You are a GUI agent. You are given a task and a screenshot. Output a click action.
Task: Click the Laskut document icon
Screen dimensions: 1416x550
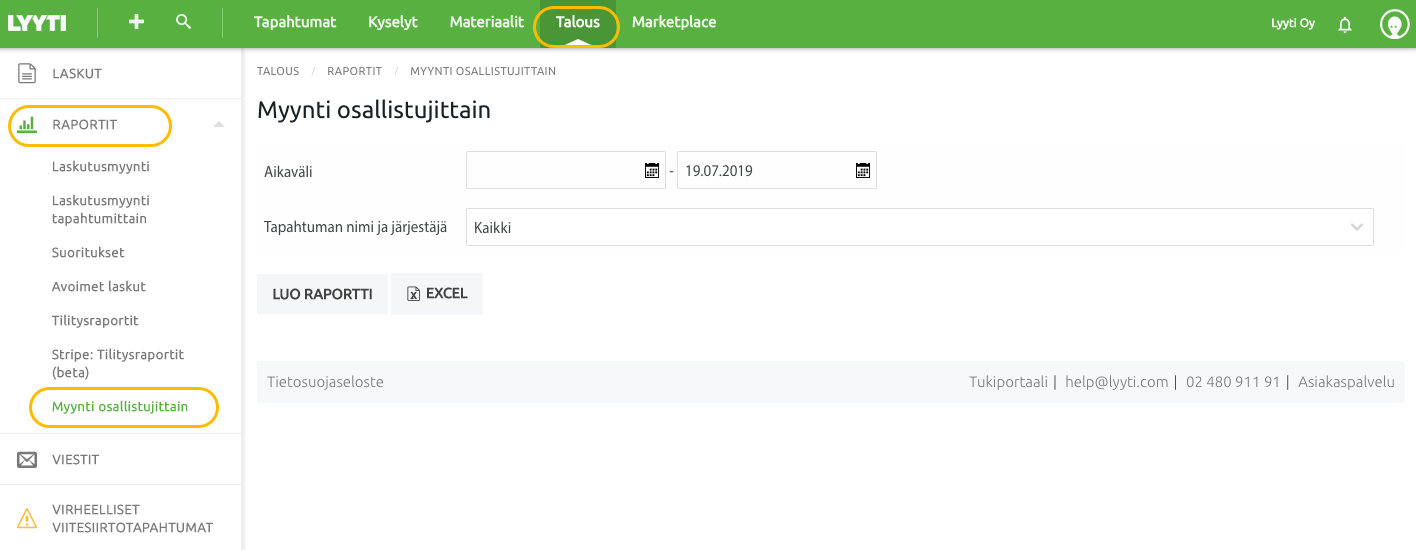pos(27,73)
